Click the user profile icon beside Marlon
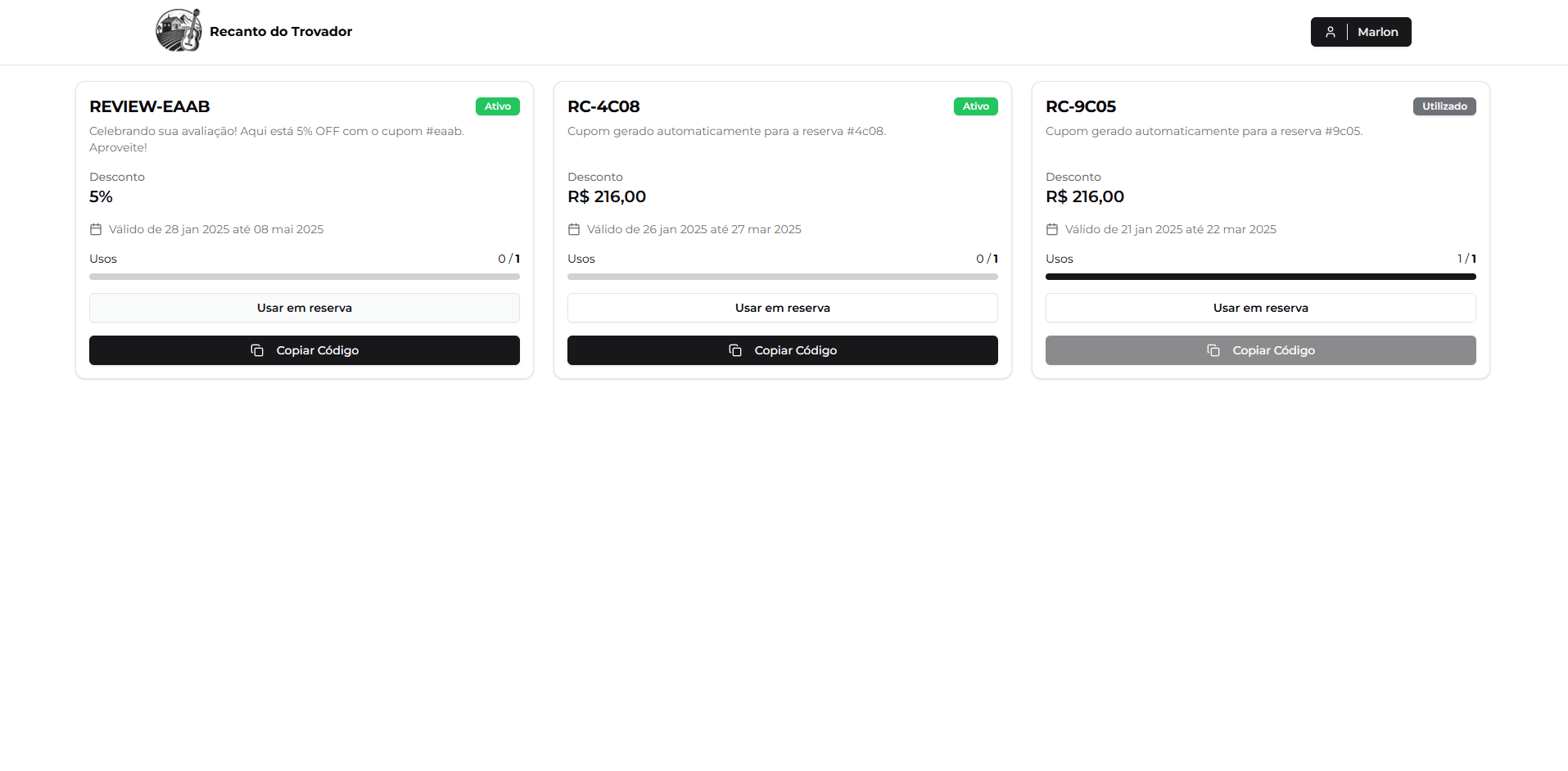Viewport: 1568px width, 771px height. point(1331,32)
